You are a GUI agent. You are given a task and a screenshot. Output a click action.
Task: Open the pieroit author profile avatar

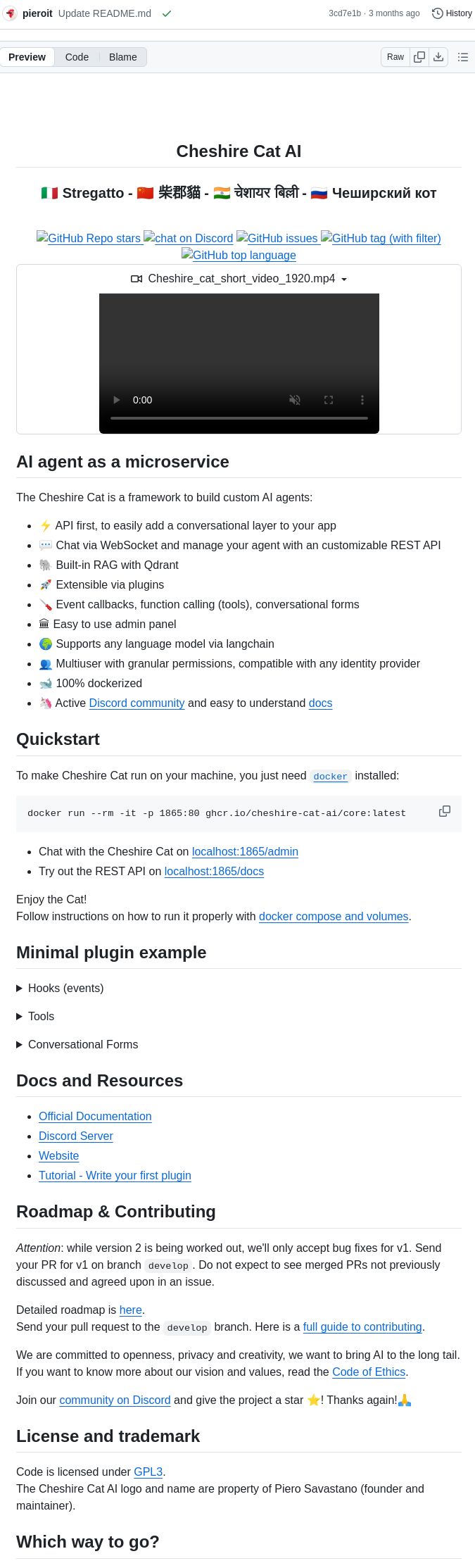point(11,13)
